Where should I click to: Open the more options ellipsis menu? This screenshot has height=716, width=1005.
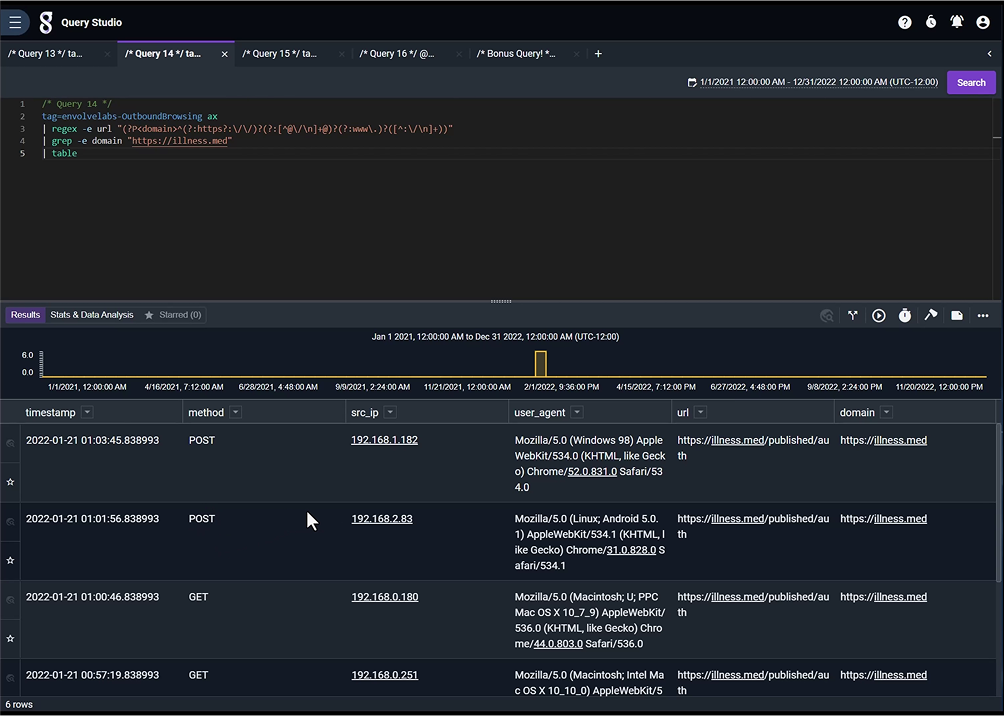point(983,315)
